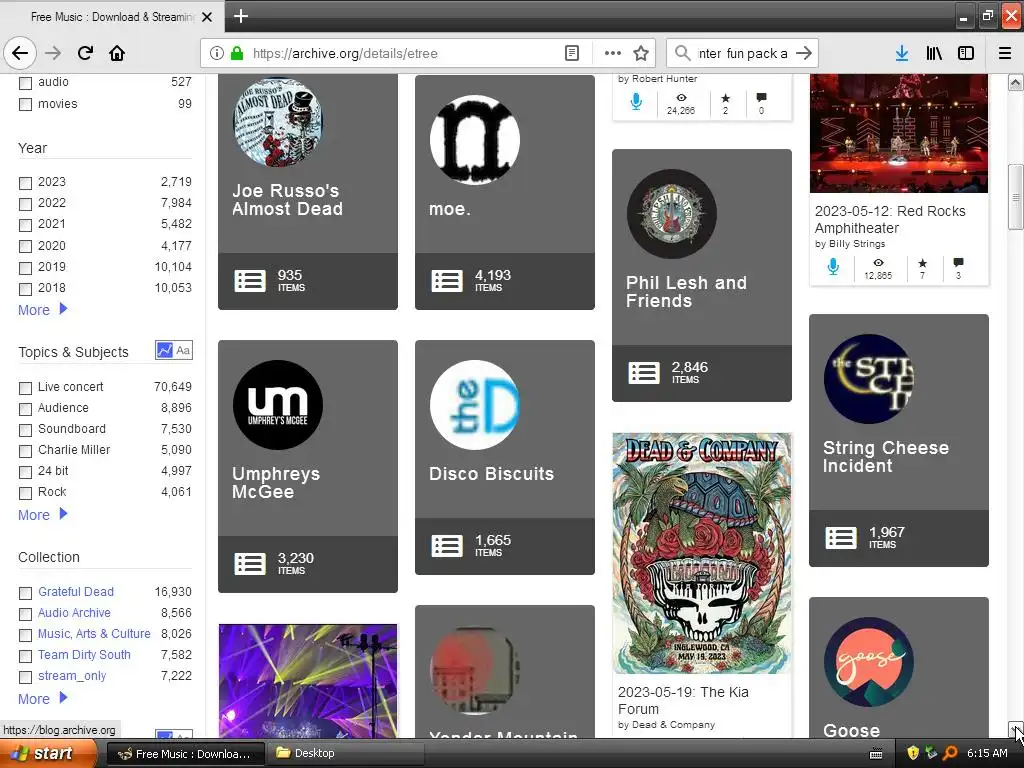The height and width of the screenshot is (768, 1024).
Task: Check the Charlie Miller topic
Action: (25, 451)
